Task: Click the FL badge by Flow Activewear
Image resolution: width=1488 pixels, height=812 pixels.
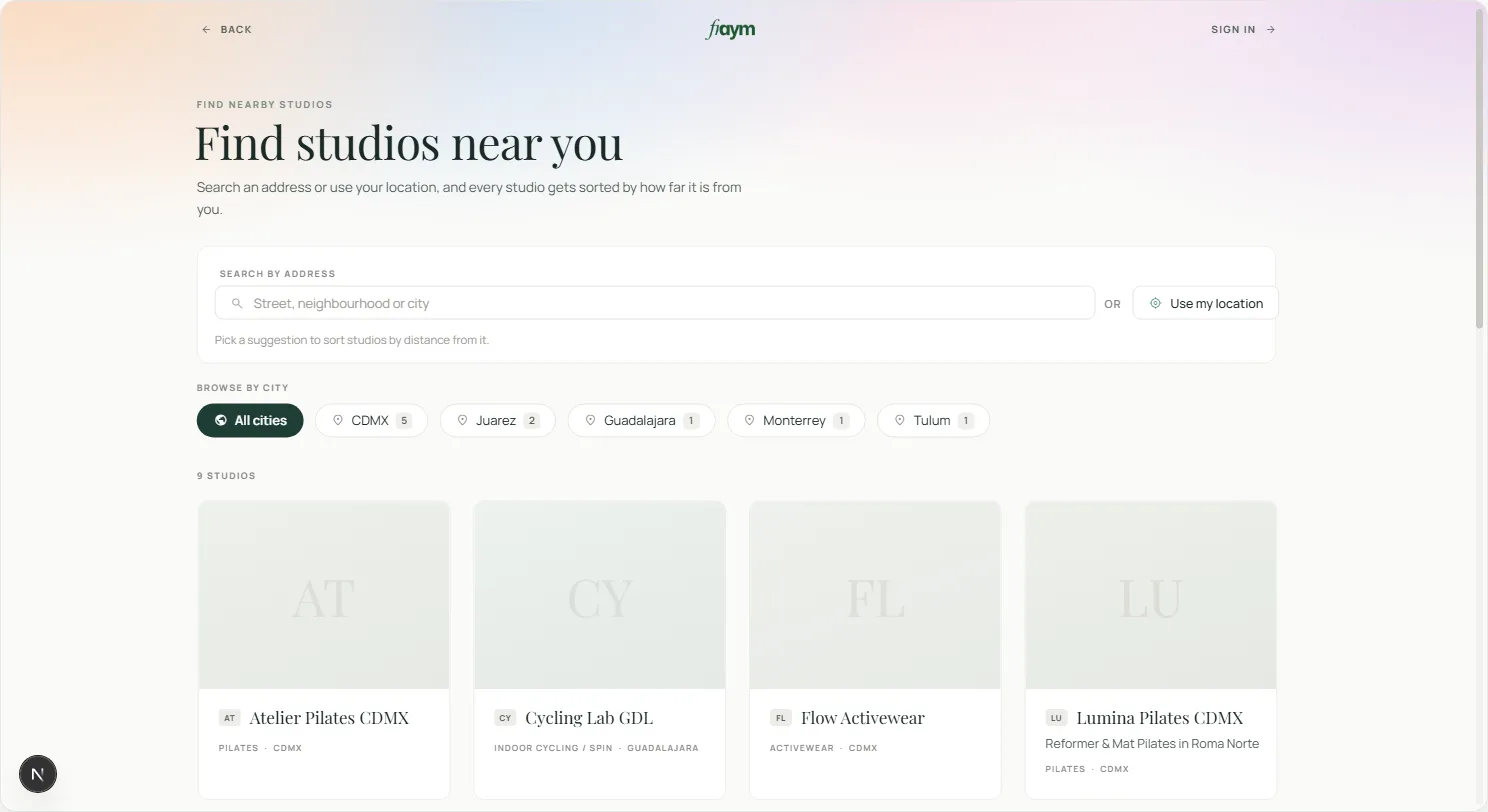Action: click(x=781, y=718)
